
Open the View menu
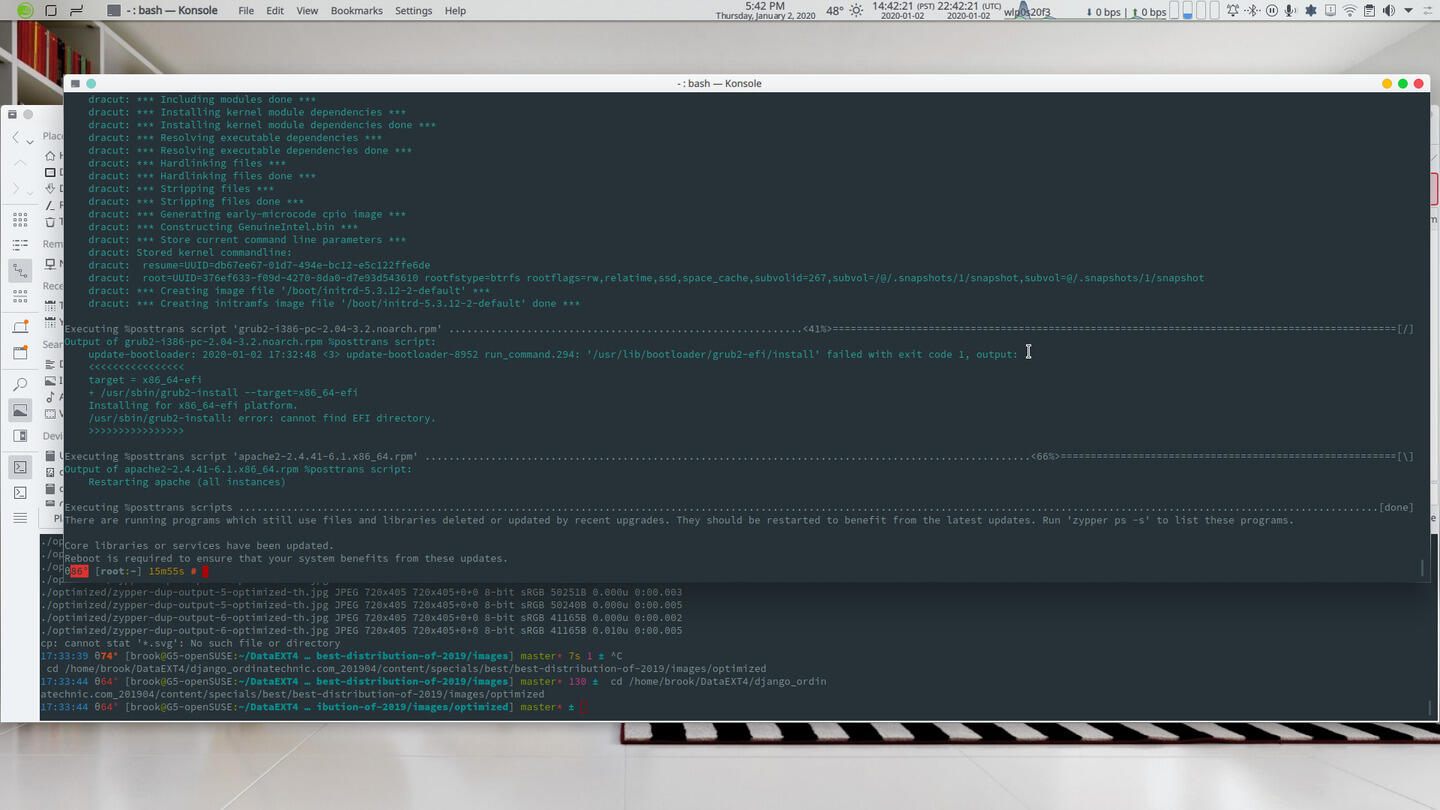pos(307,11)
